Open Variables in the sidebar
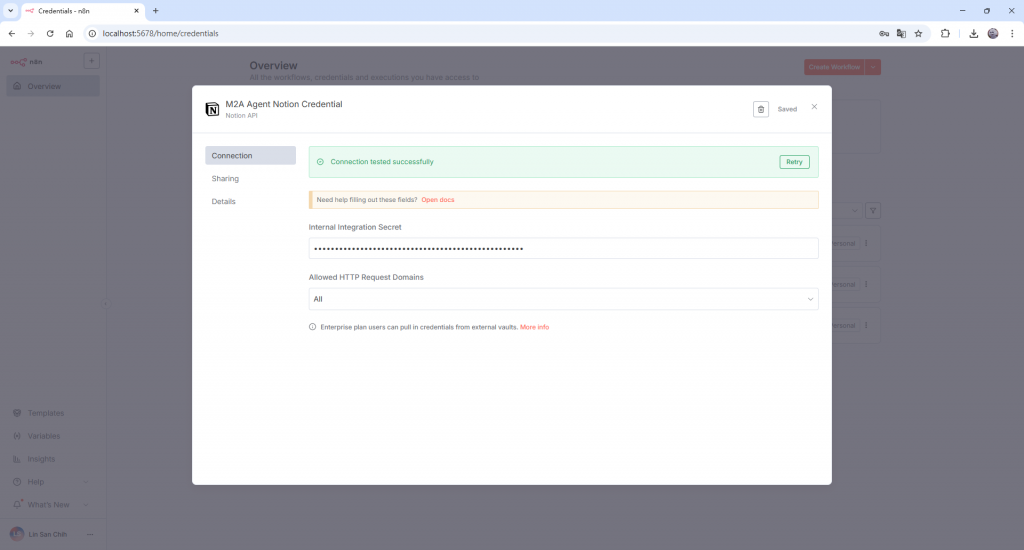Viewport: 1024px width, 550px height. pyautogui.click(x=44, y=436)
